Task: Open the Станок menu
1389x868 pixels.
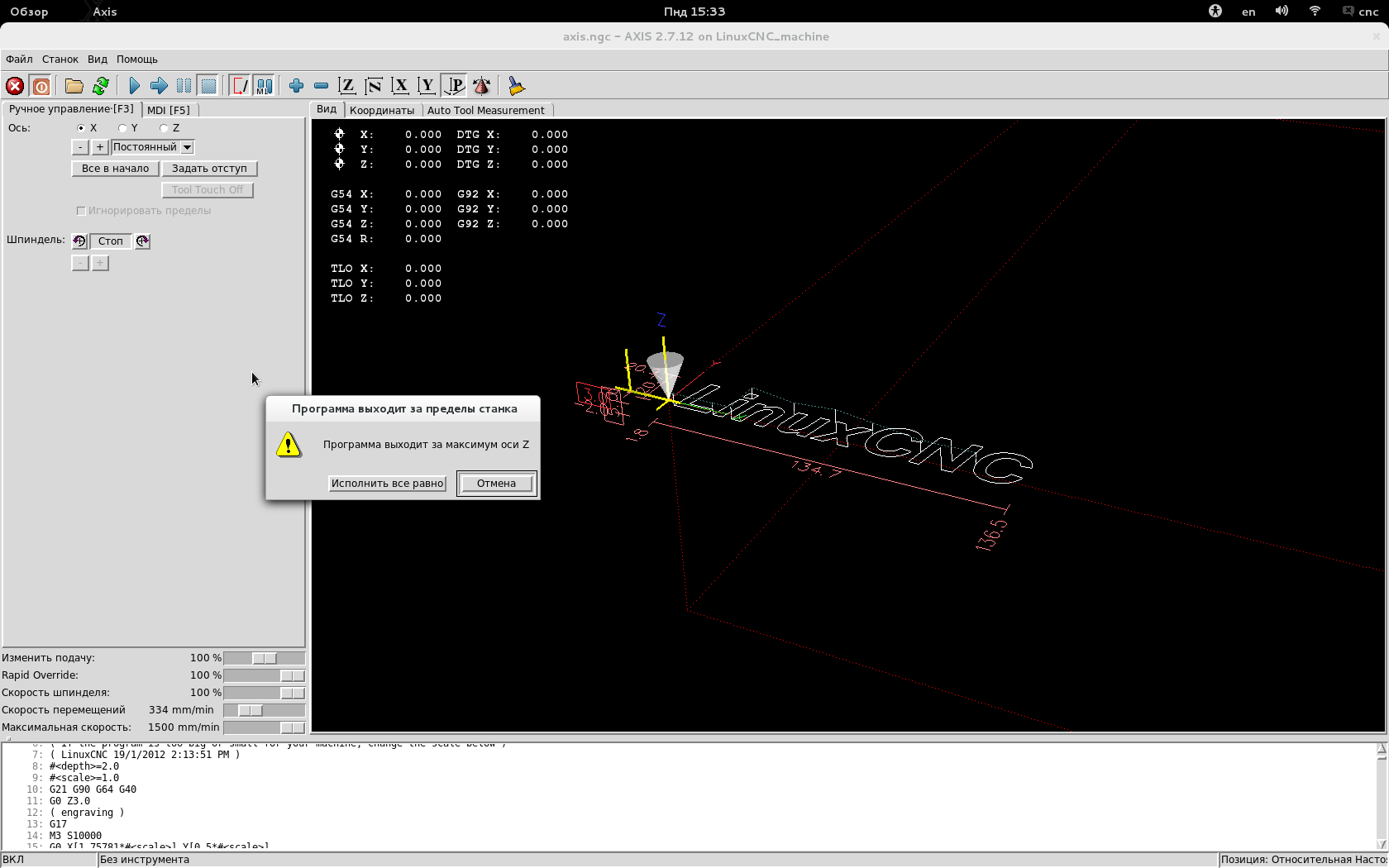Action: pyautogui.click(x=60, y=60)
